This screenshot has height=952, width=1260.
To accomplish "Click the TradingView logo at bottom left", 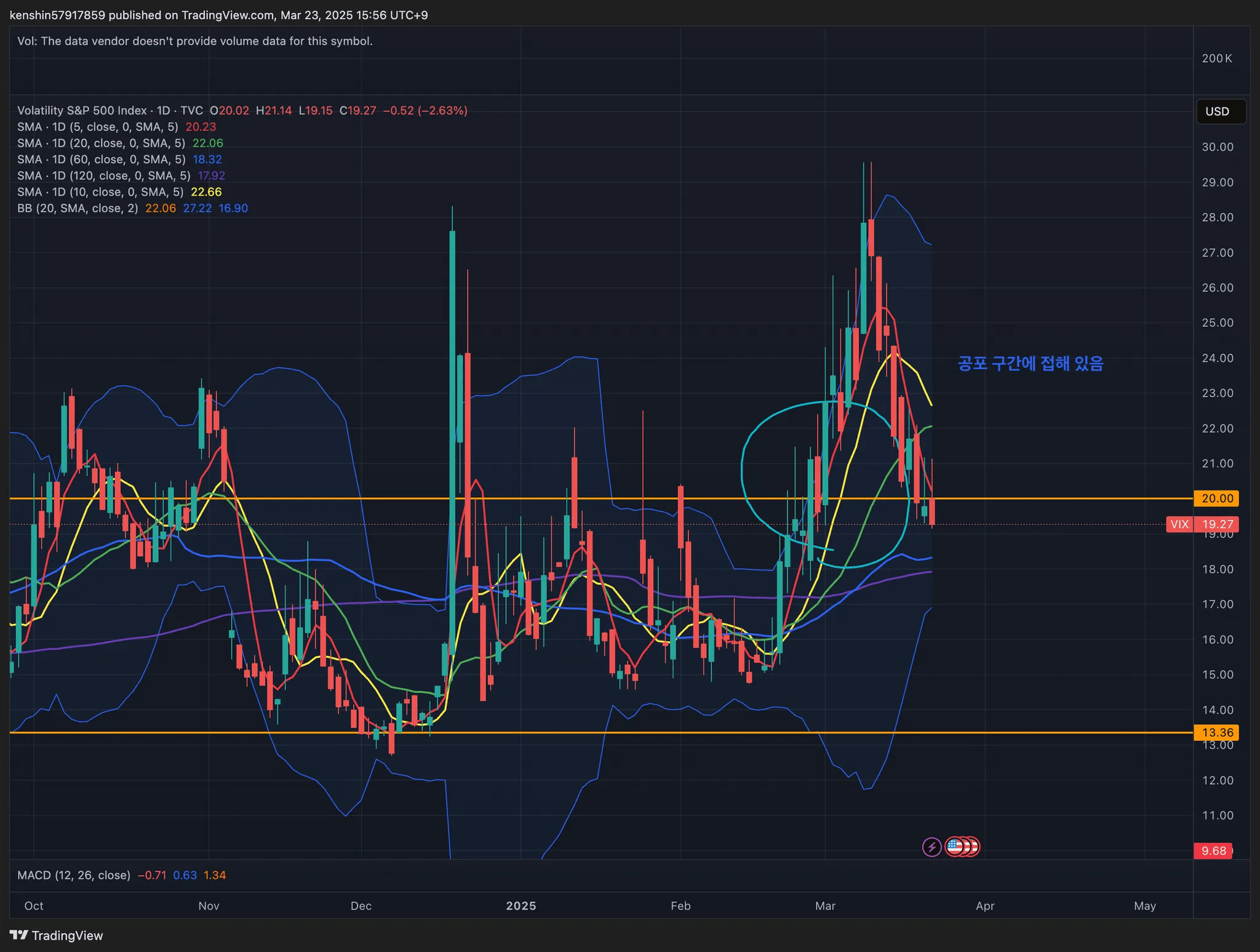I will [57, 935].
